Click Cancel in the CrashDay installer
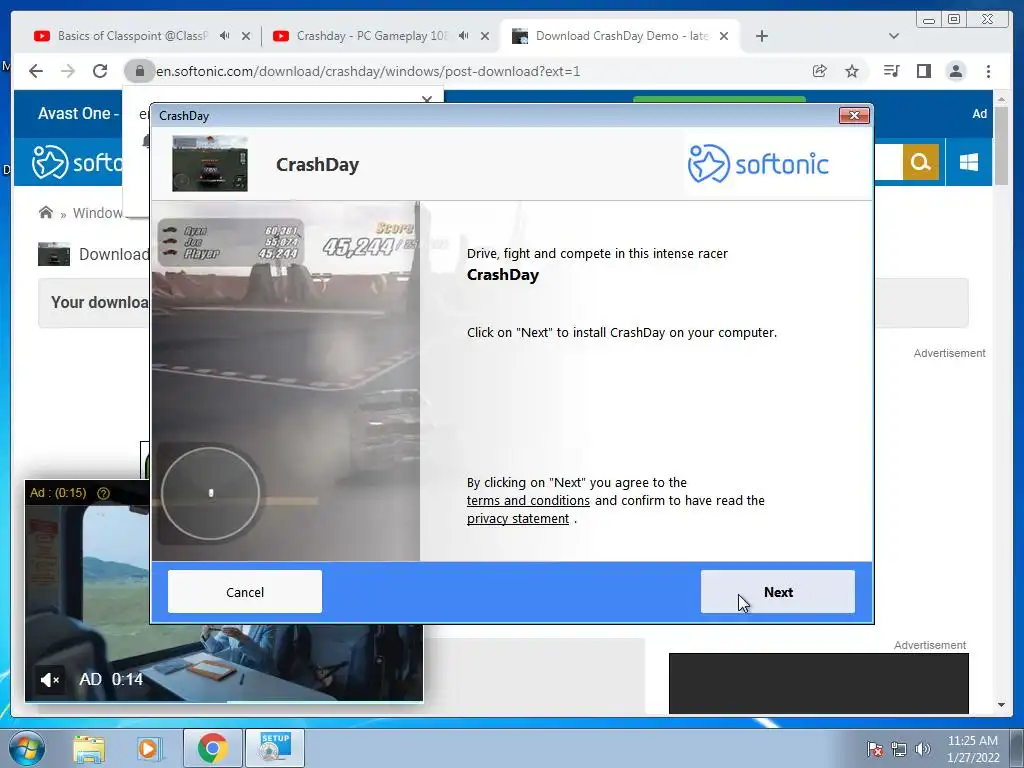This screenshot has height=768, width=1024. (x=245, y=592)
